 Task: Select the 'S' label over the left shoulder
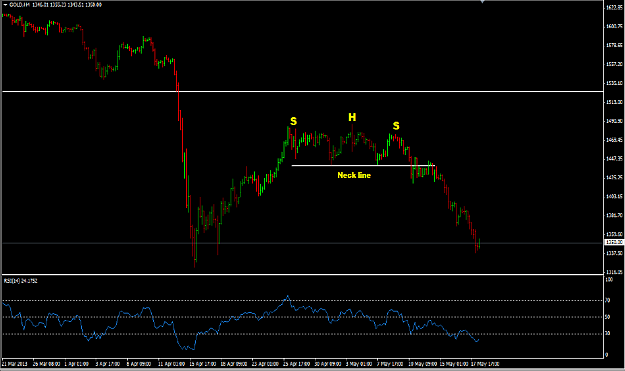click(293, 121)
